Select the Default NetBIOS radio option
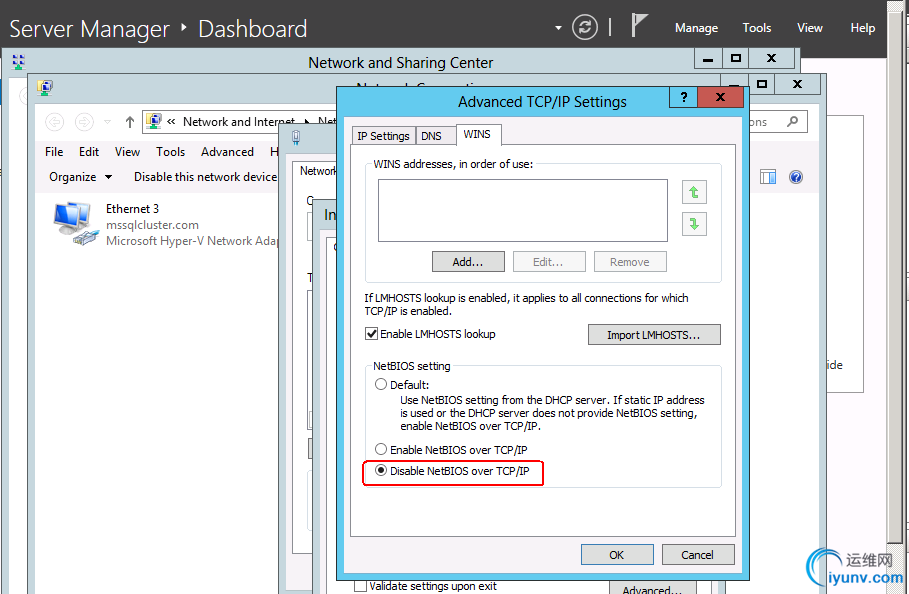 click(381, 384)
